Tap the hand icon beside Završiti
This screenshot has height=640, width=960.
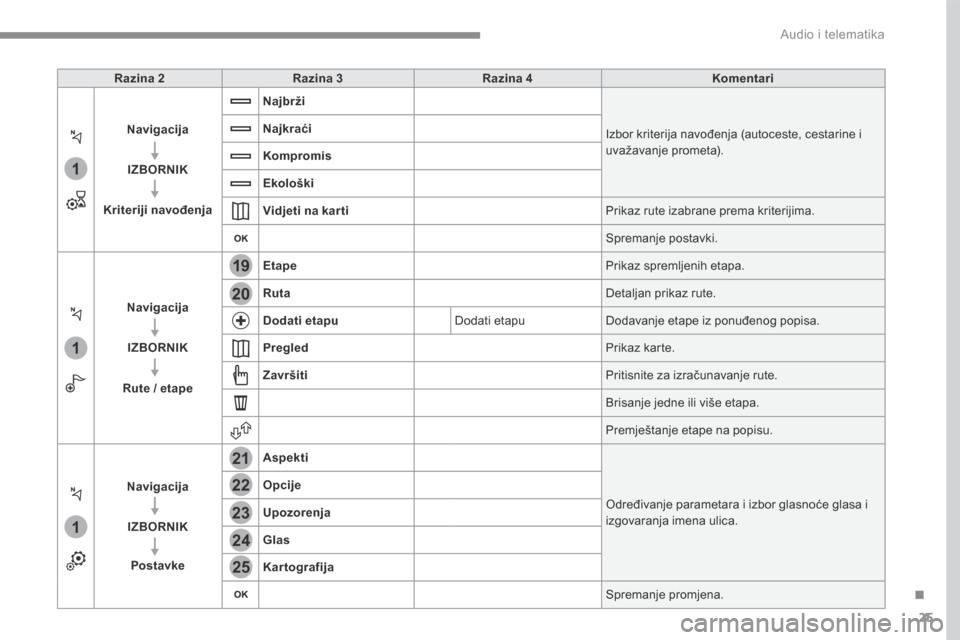coord(241,375)
